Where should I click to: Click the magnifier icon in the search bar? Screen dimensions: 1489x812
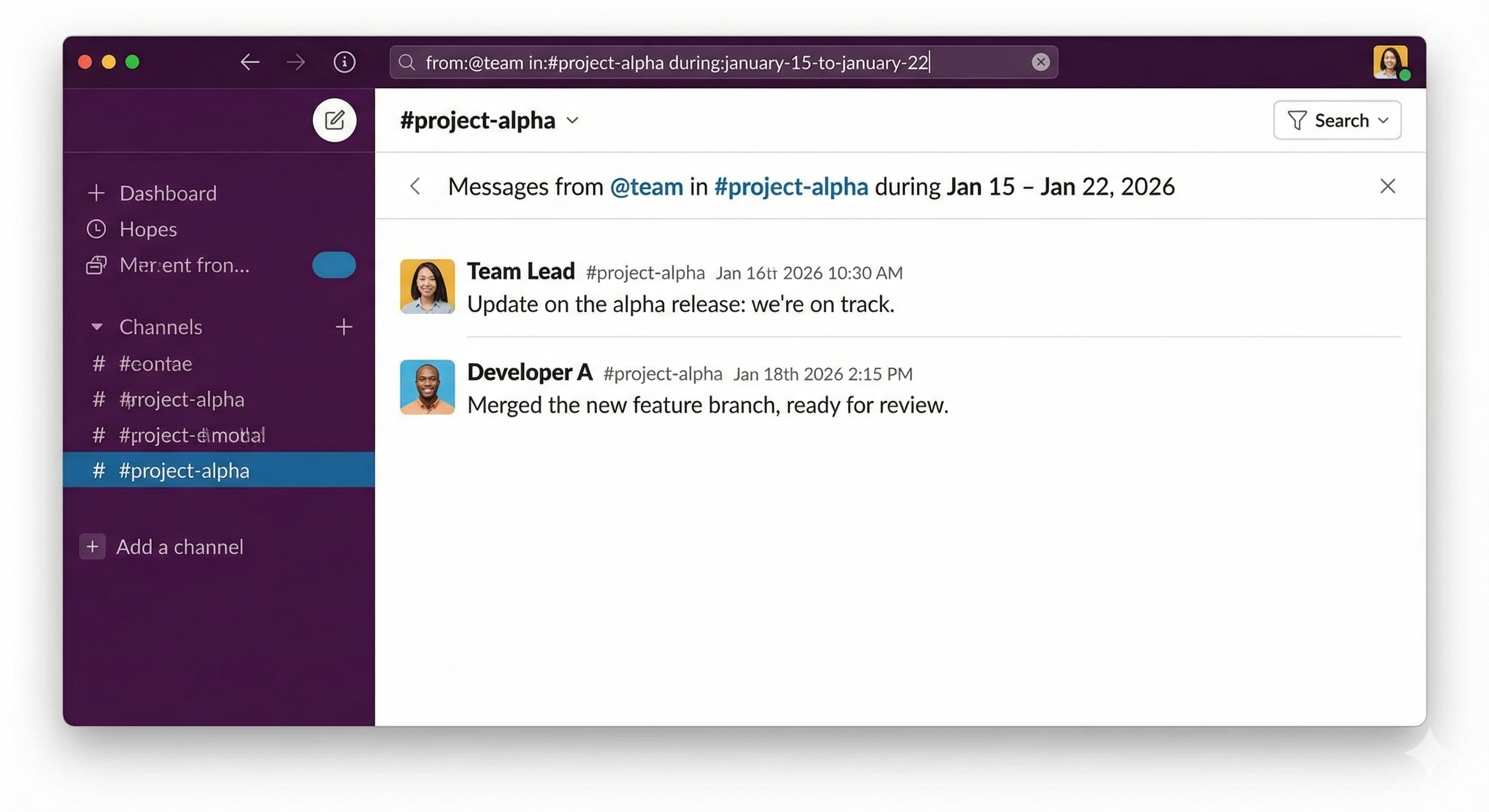[407, 62]
